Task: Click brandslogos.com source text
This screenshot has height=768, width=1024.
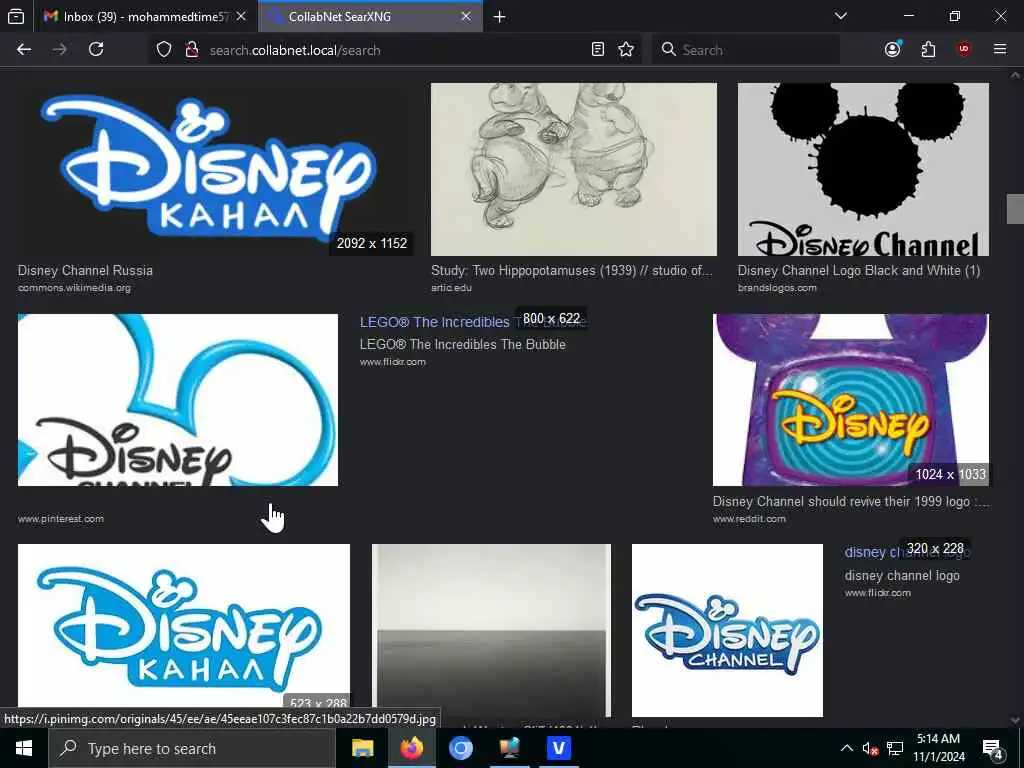Action: click(777, 288)
